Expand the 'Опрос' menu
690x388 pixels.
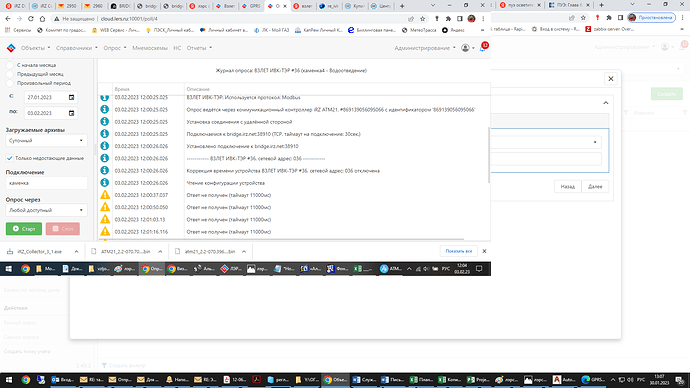click(115, 48)
